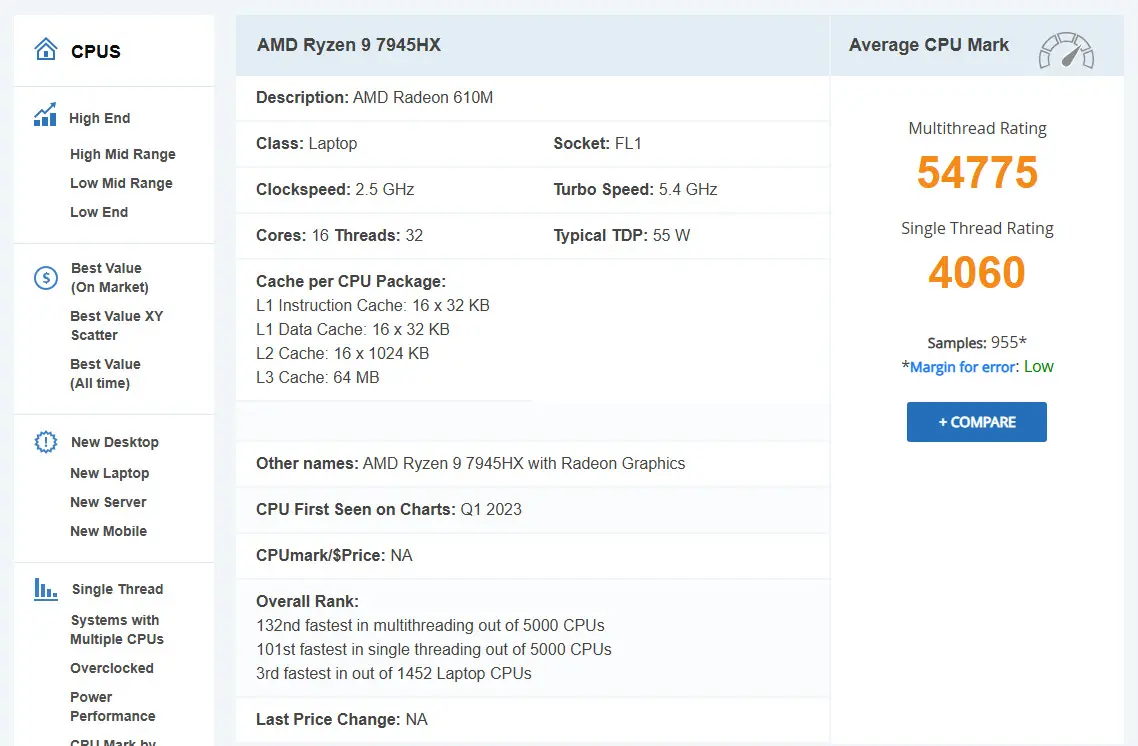Go to the Low End CPU list
Screen dimensions: 1138x746
[x=99, y=212]
